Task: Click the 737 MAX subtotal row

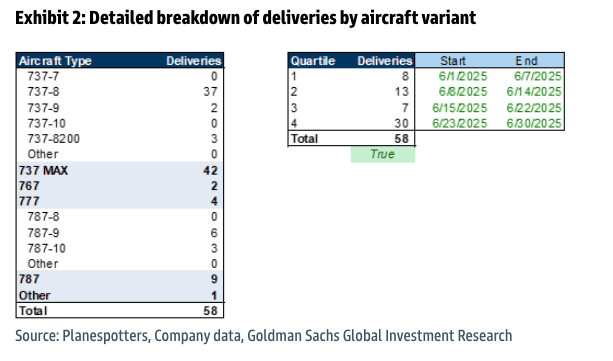Action: 119,171
